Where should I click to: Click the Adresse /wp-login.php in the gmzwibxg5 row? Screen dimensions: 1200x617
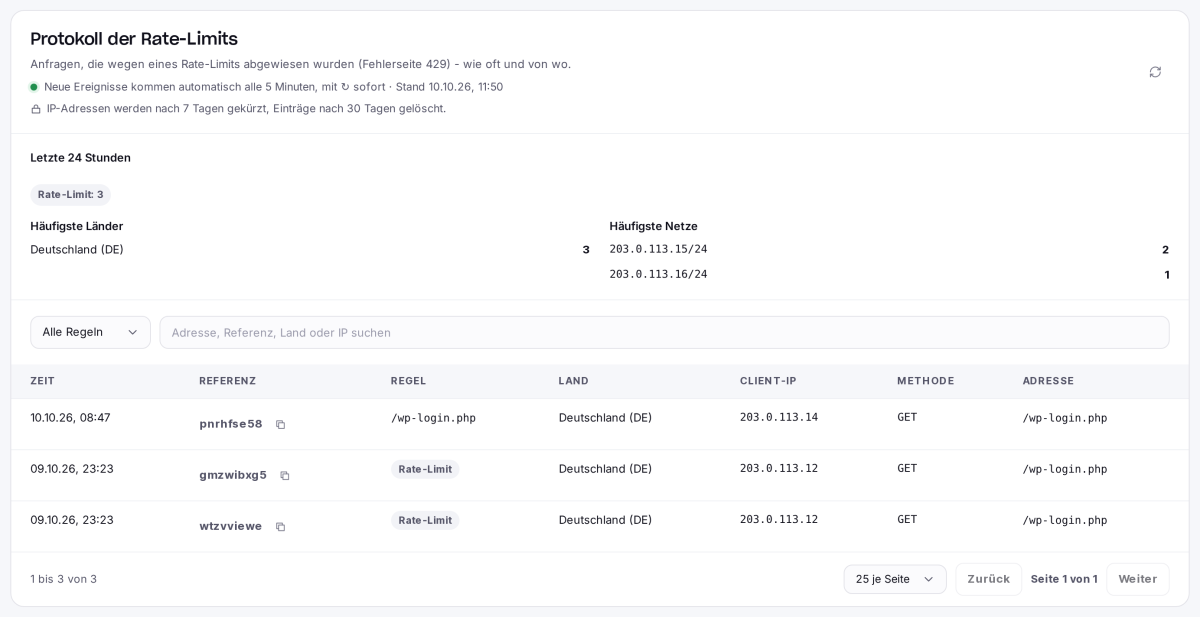point(1065,469)
